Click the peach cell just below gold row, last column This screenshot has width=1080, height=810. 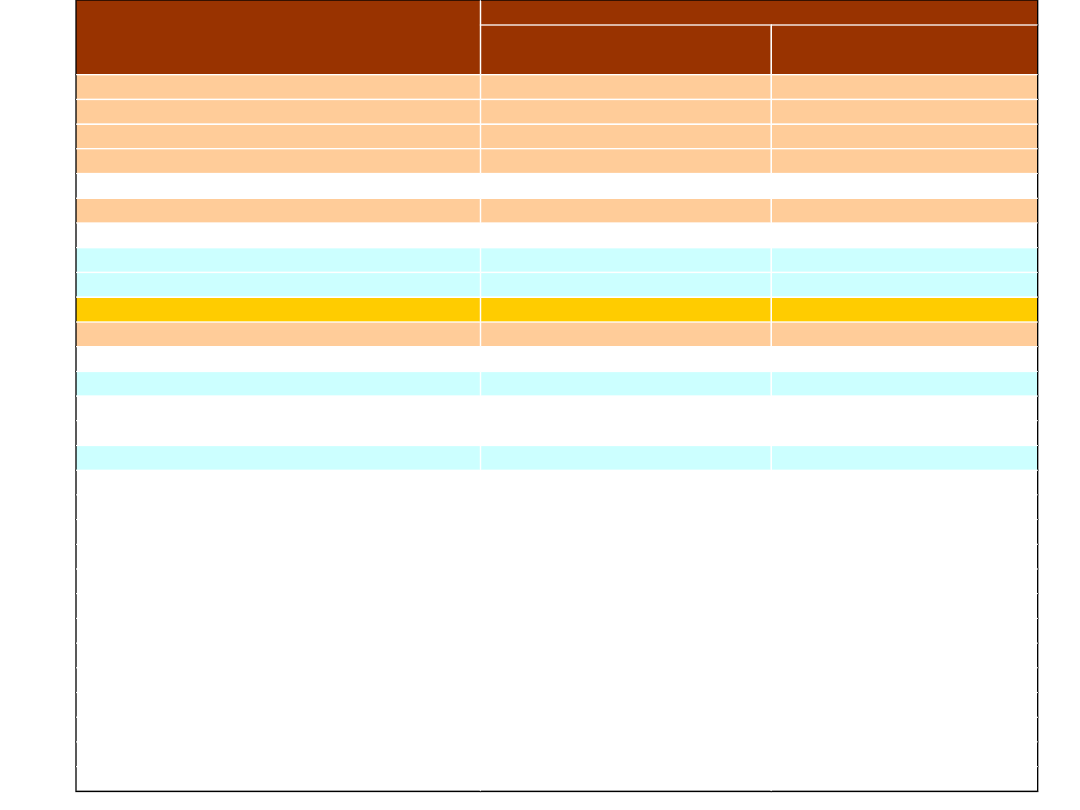tap(904, 334)
